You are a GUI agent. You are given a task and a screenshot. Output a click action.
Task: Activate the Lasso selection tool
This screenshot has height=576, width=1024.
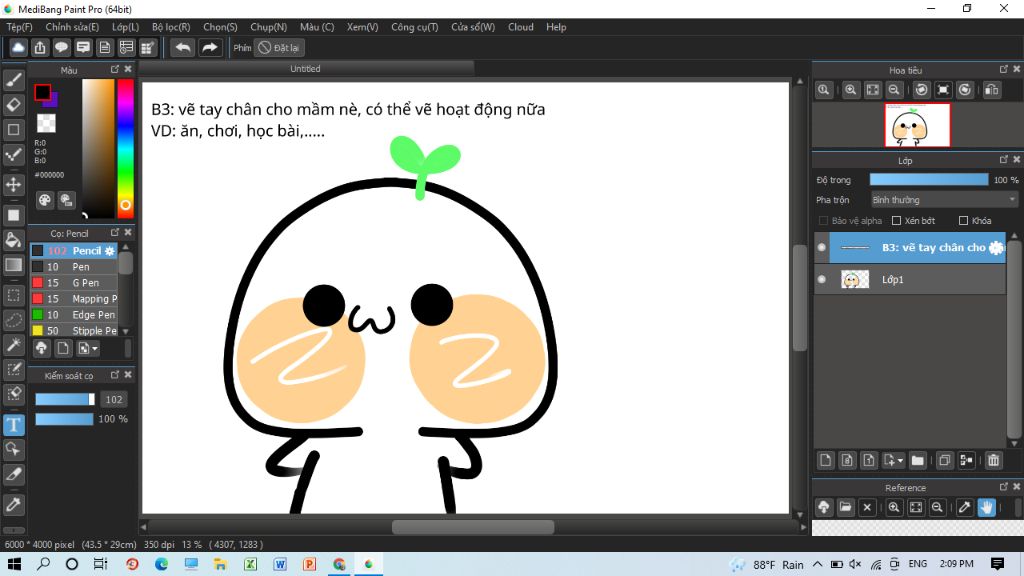pos(14,320)
